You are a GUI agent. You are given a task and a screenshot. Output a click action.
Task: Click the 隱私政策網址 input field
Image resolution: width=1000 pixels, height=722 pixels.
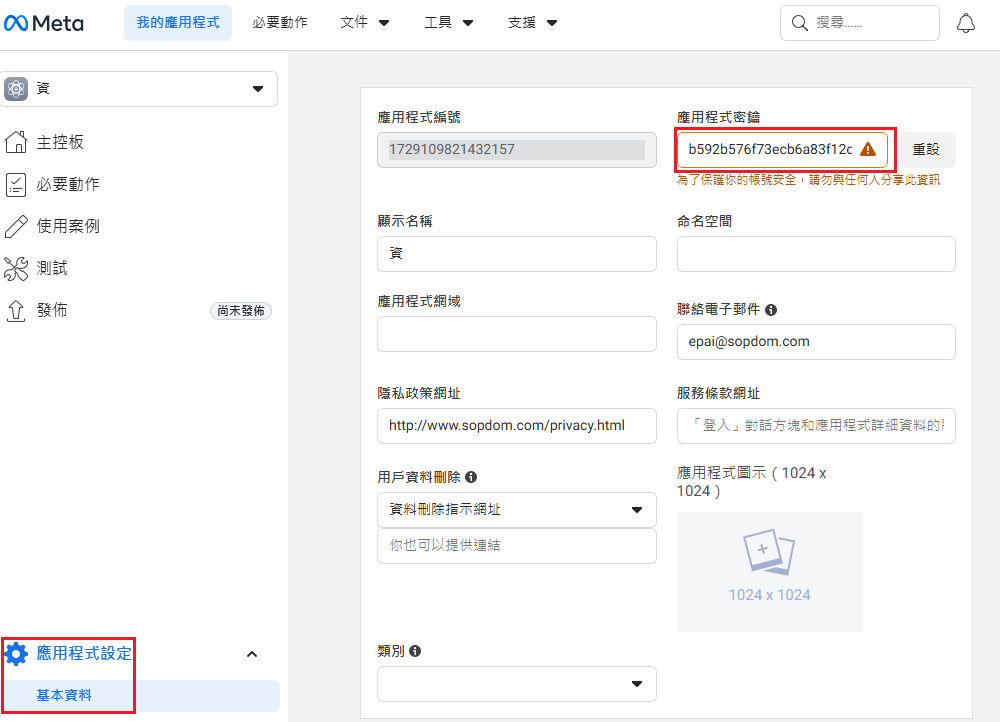(x=517, y=426)
